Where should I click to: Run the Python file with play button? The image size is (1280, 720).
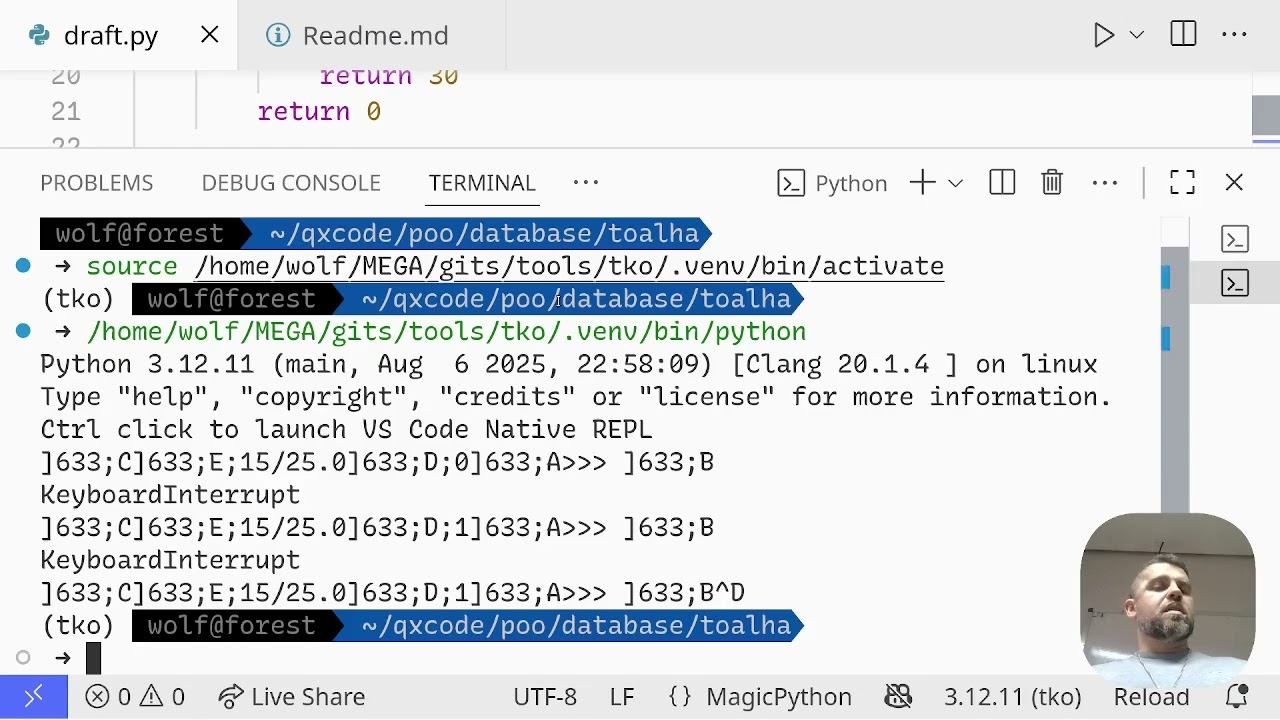click(x=1104, y=35)
